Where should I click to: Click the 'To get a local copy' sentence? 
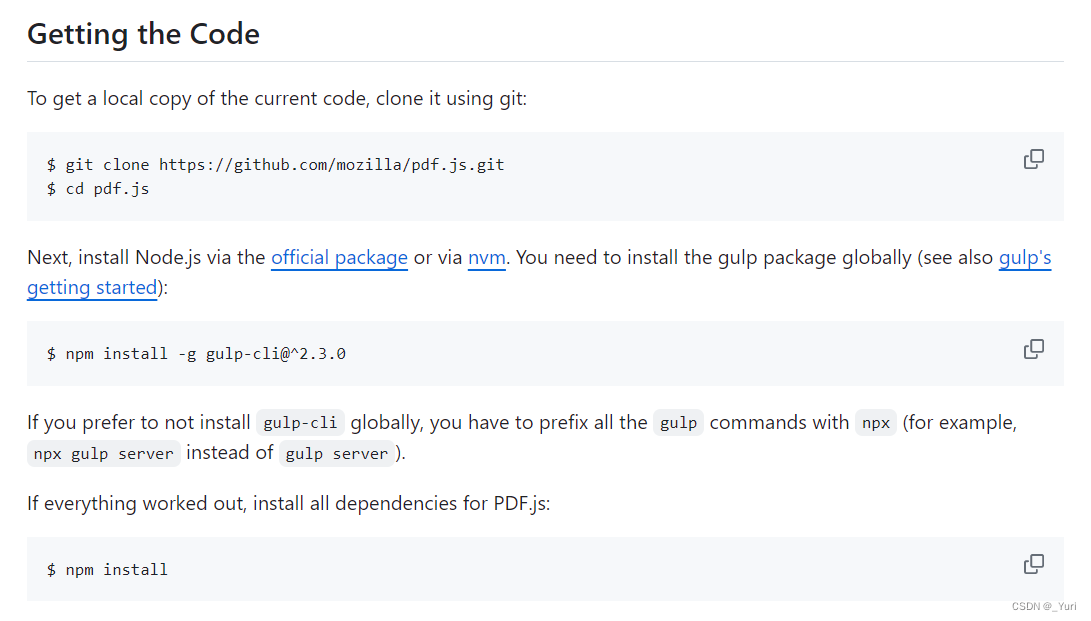click(275, 99)
